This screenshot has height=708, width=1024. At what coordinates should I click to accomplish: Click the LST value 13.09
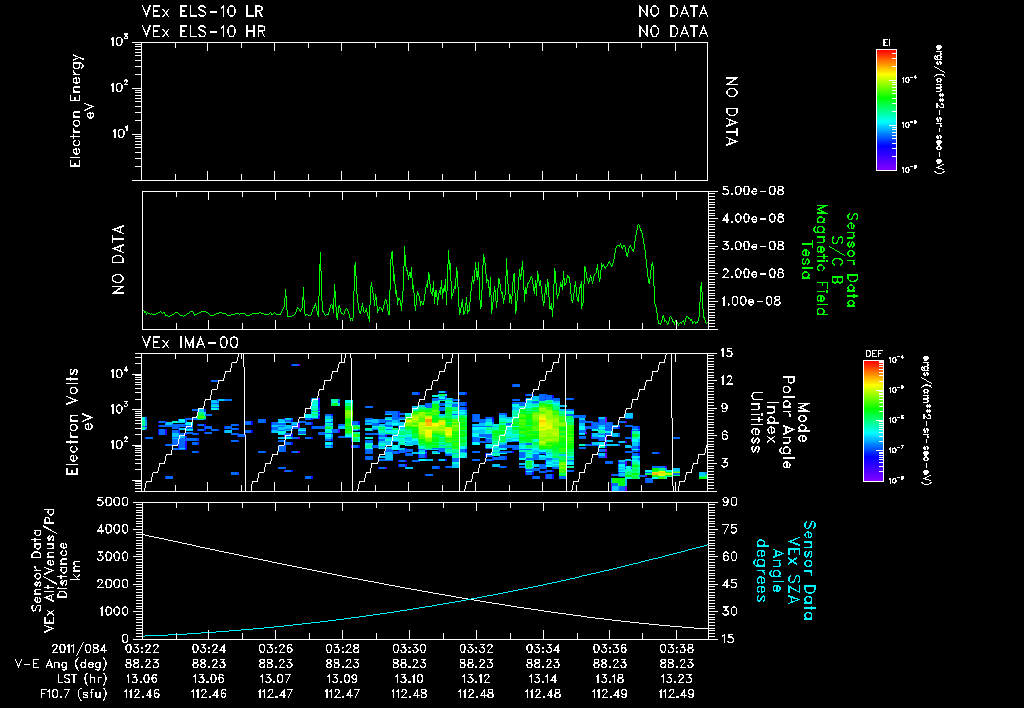pos(342,679)
